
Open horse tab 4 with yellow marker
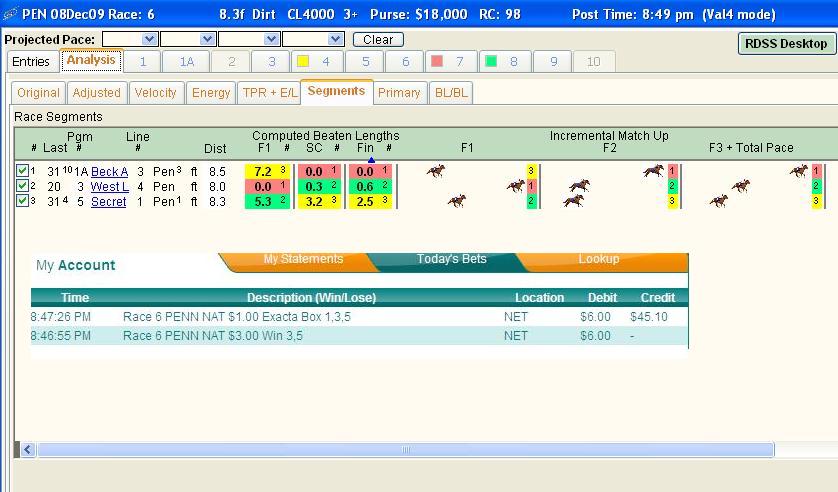pos(317,61)
